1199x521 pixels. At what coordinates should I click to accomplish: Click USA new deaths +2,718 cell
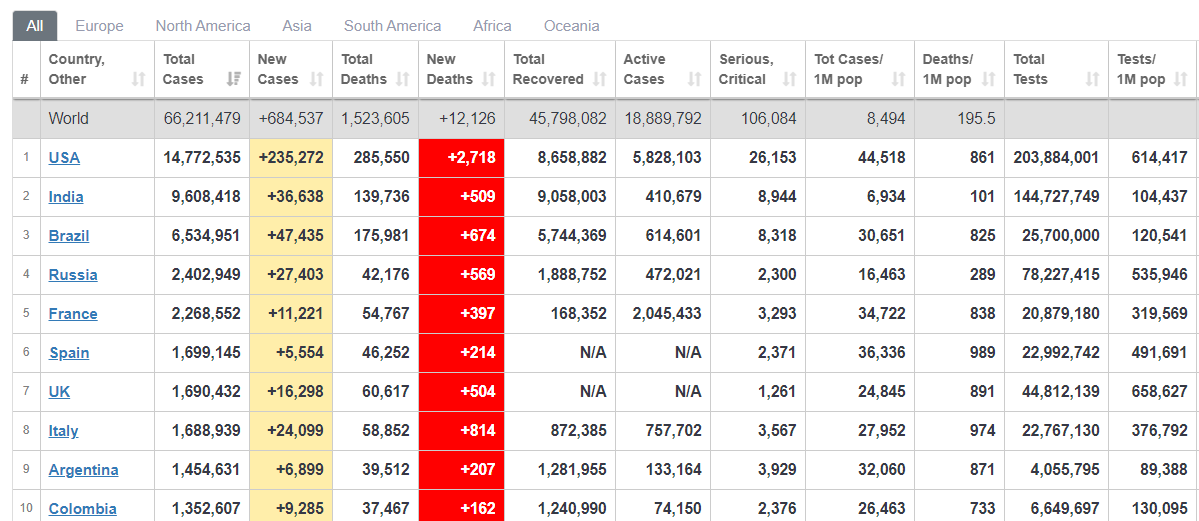(x=461, y=158)
